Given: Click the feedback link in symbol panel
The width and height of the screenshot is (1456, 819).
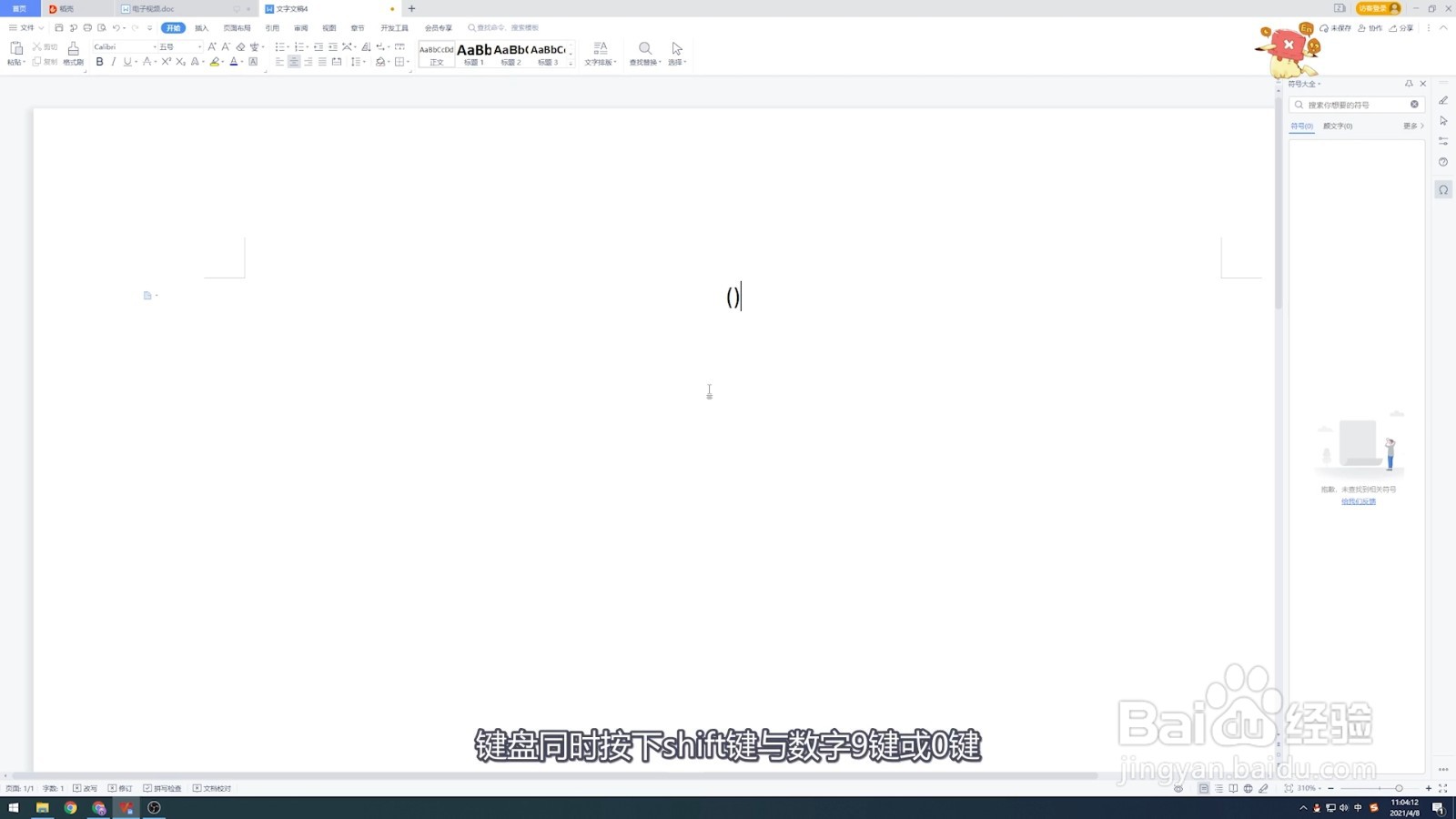Looking at the screenshot, I should pos(1359,501).
